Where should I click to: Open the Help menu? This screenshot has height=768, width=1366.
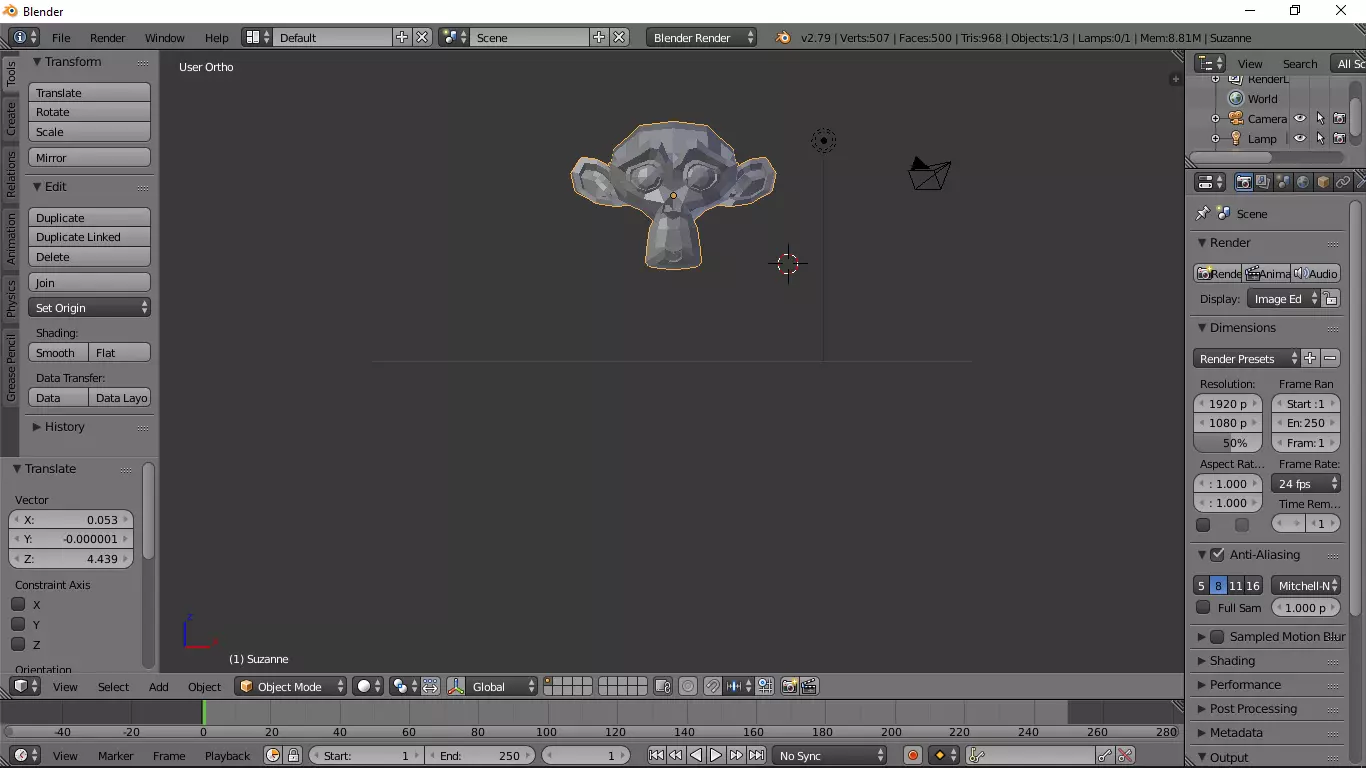(216, 37)
